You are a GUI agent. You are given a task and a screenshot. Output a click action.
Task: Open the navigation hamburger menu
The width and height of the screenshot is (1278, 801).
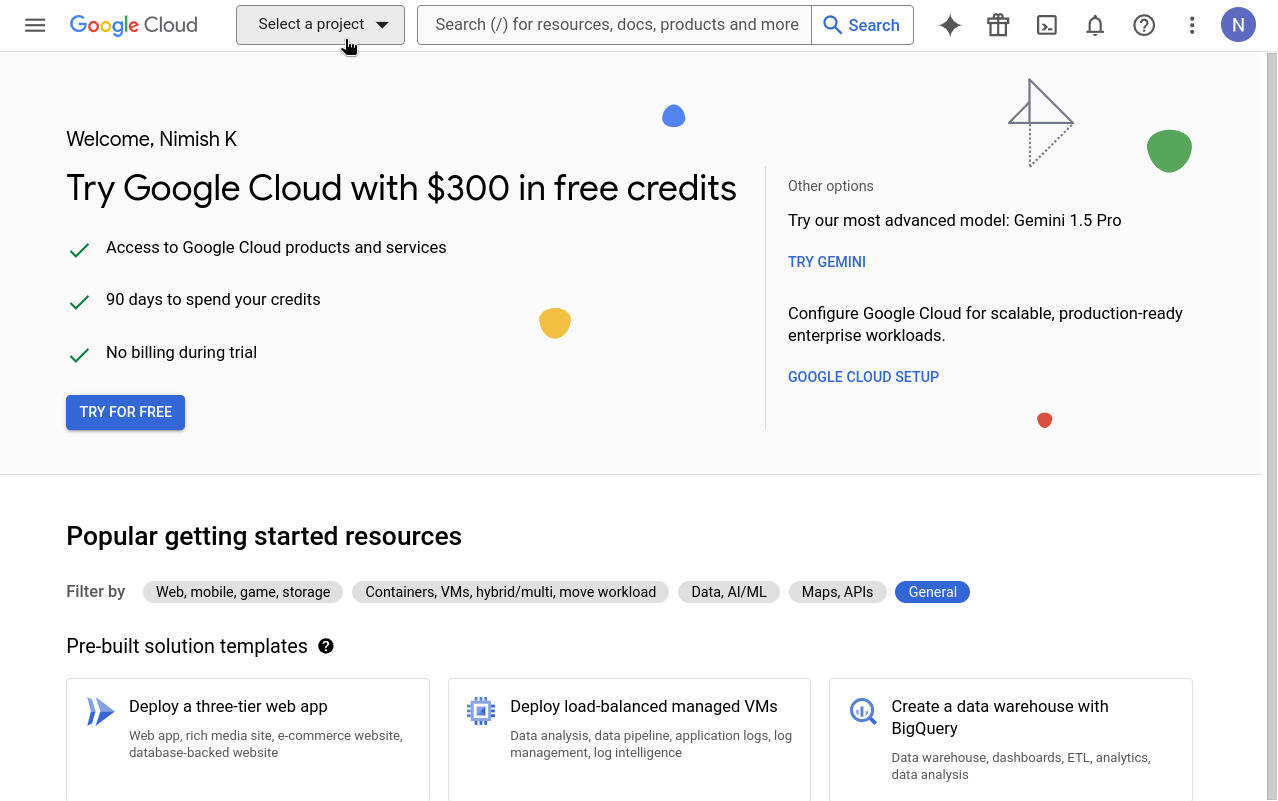[x=35, y=25]
